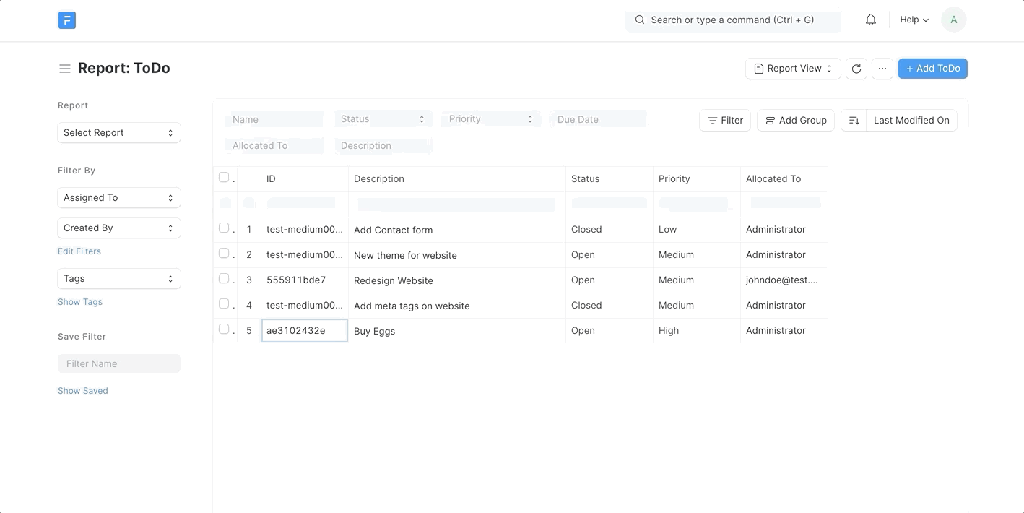Viewport: 1024px width, 513px height.
Task: Select the Buy Eggs row checkbox
Action: pos(224,329)
